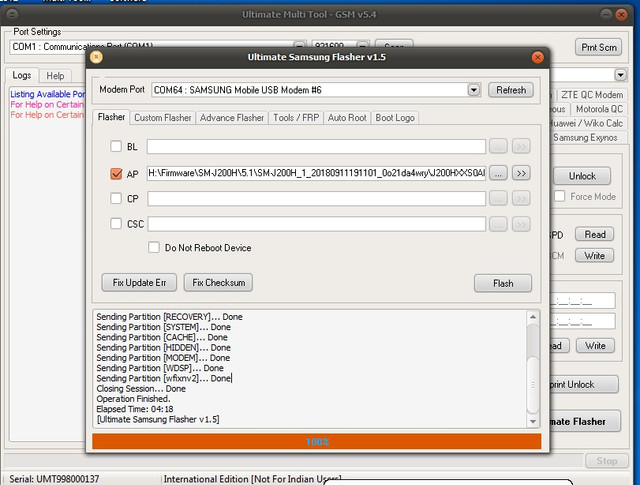
Task: Click the 100% orange progress bar
Action: point(317,441)
